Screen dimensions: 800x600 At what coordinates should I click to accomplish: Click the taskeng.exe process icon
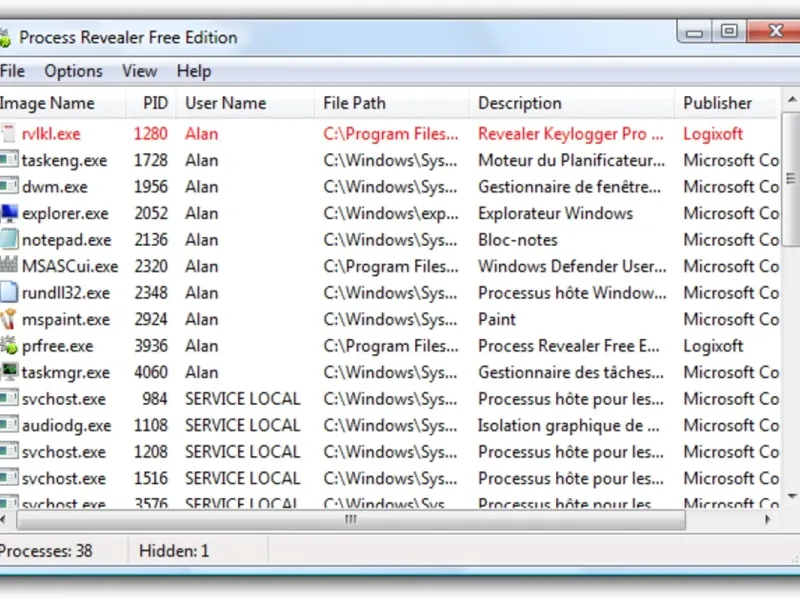pyautogui.click(x=9, y=160)
